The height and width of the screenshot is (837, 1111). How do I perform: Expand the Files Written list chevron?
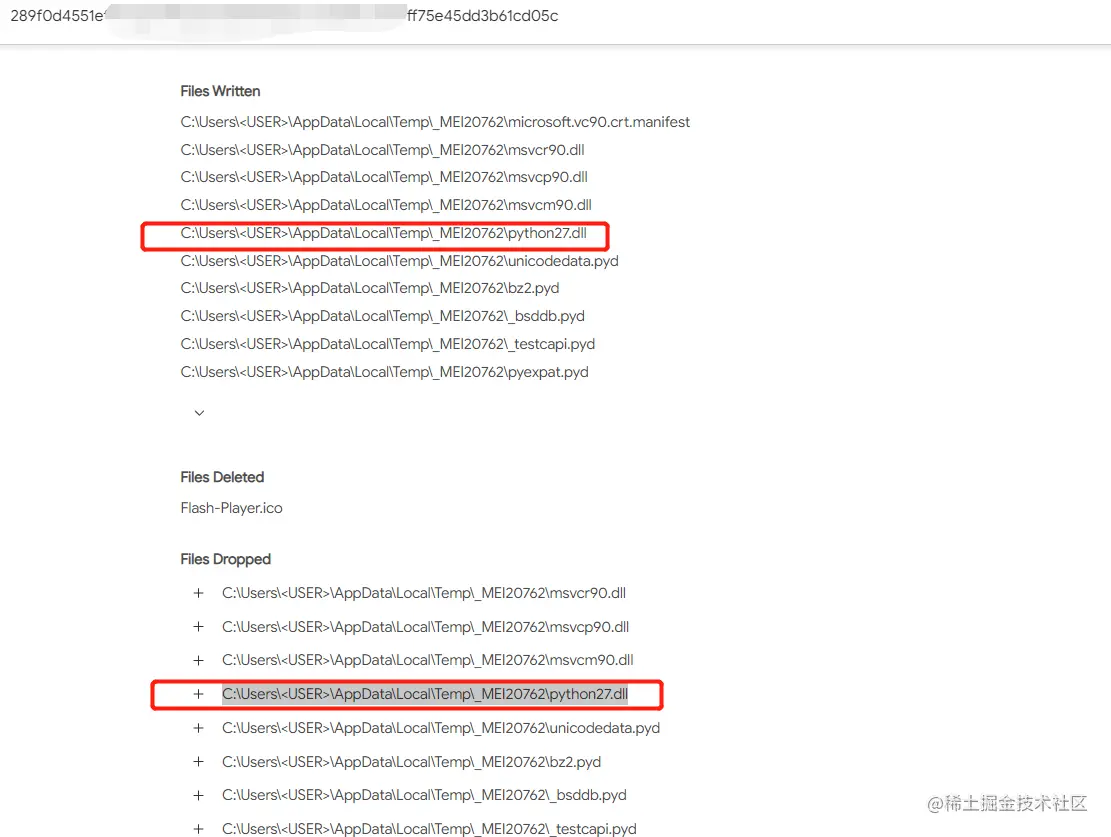(199, 413)
